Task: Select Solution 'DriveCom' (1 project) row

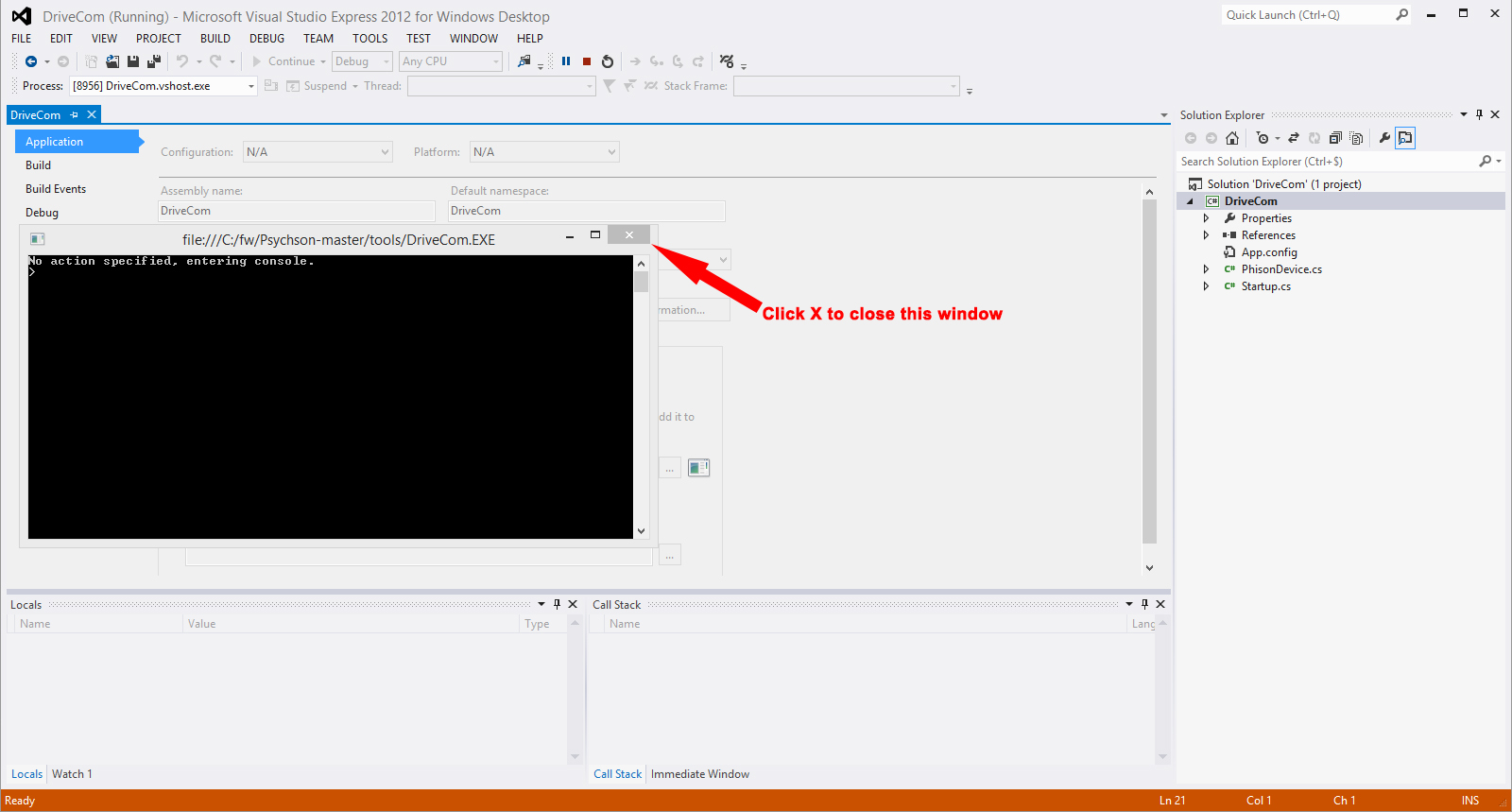Action: 1284,184
